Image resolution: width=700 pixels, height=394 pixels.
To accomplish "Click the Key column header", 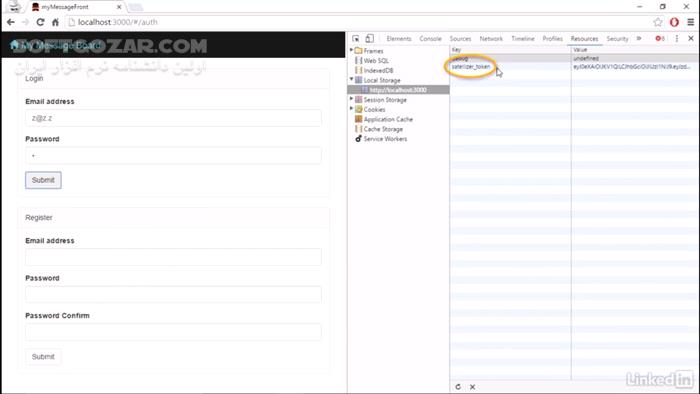I will (x=510, y=50).
